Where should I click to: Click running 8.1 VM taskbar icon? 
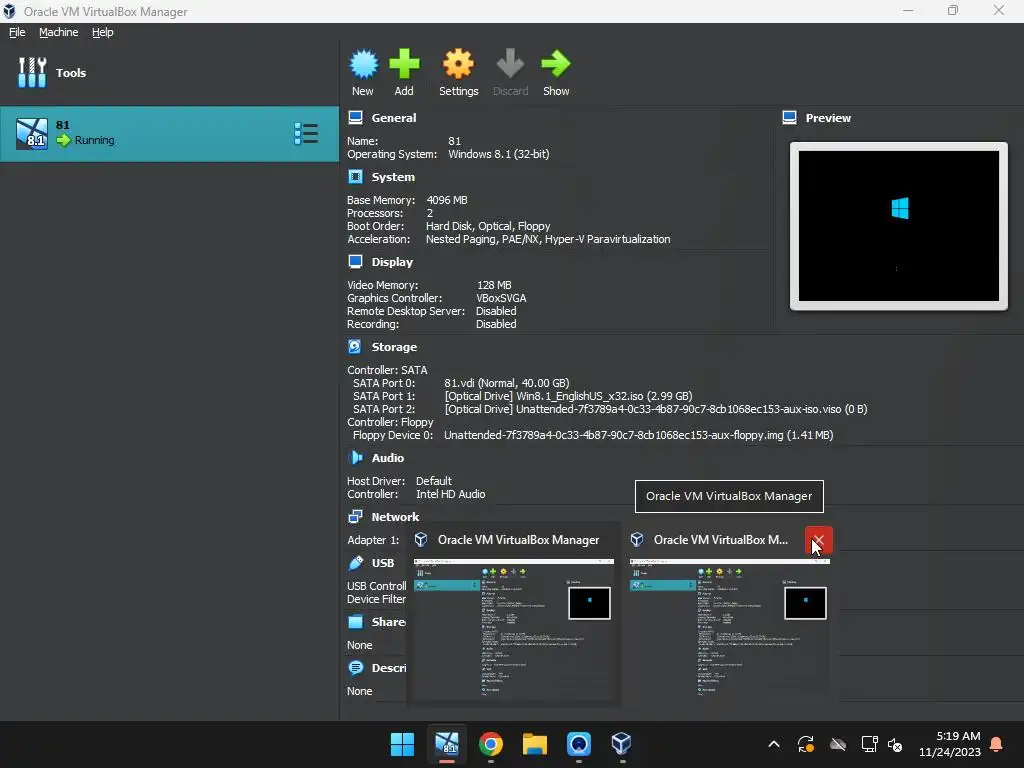(x=447, y=743)
